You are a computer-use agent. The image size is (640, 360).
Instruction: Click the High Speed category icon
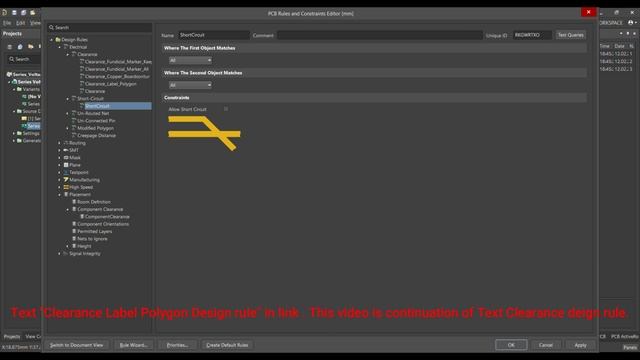click(66, 187)
